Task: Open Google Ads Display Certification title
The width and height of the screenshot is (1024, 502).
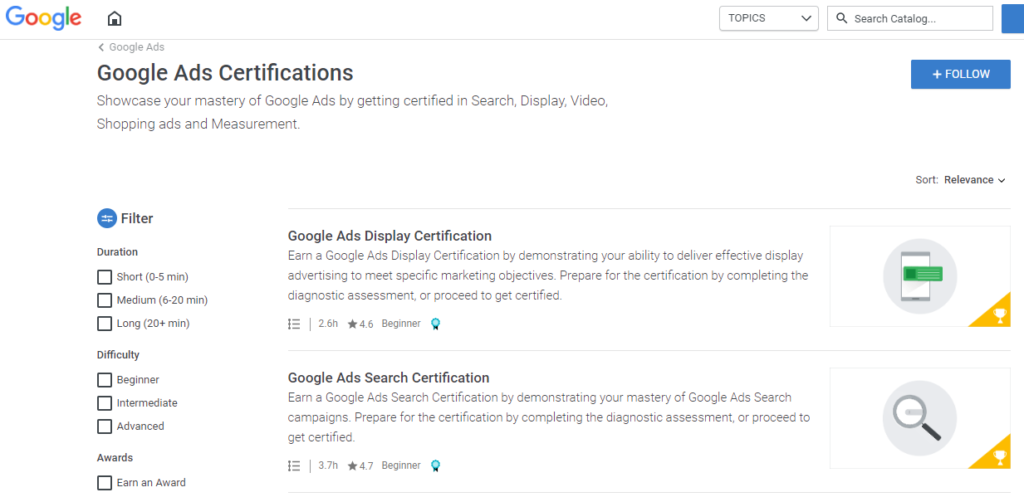Action: pyautogui.click(x=390, y=236)
